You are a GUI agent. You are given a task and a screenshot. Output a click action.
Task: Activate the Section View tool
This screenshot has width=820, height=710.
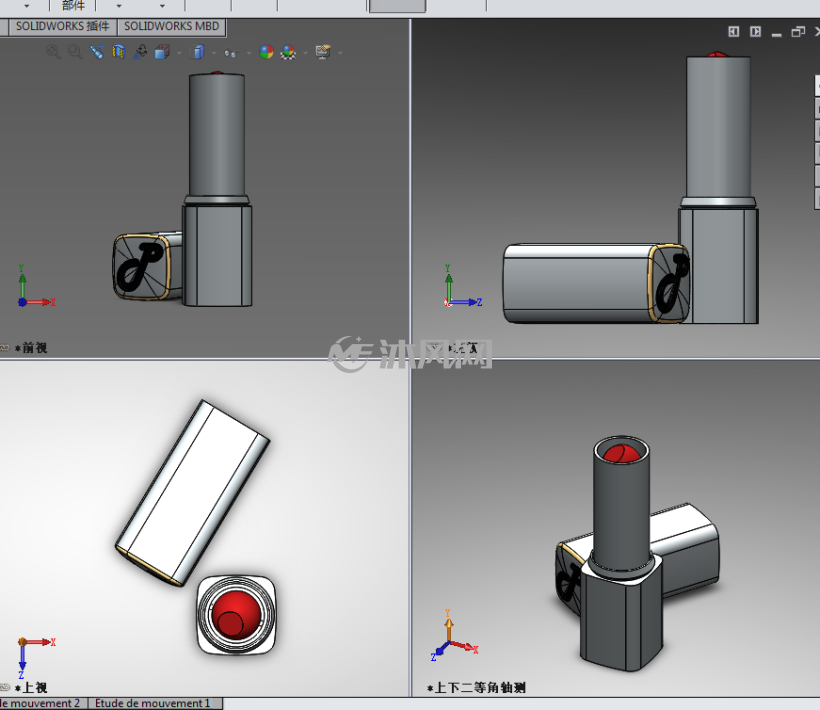point(119,51)
